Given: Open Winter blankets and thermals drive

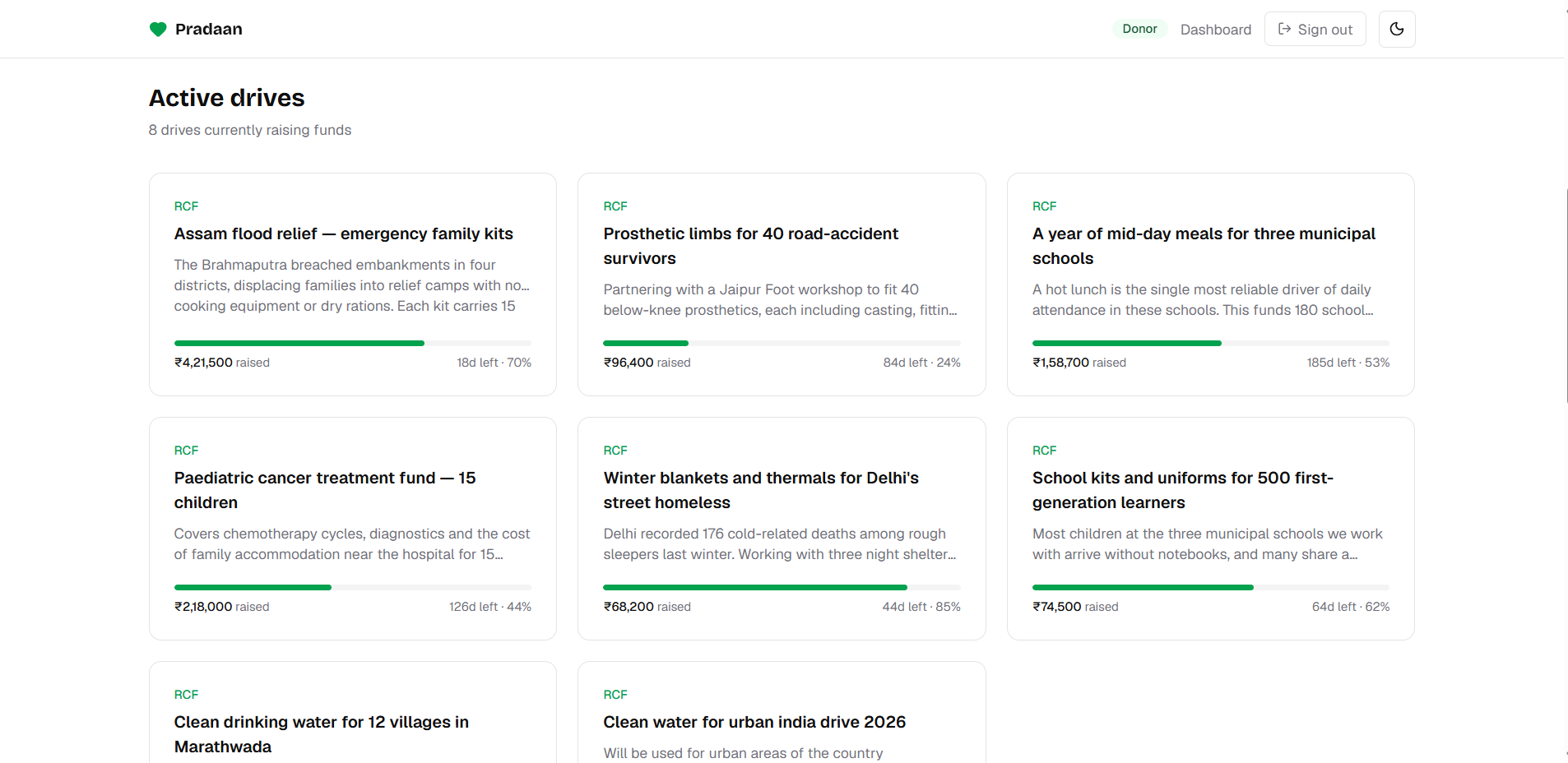Looking at the screenshot, I should 782,529.
